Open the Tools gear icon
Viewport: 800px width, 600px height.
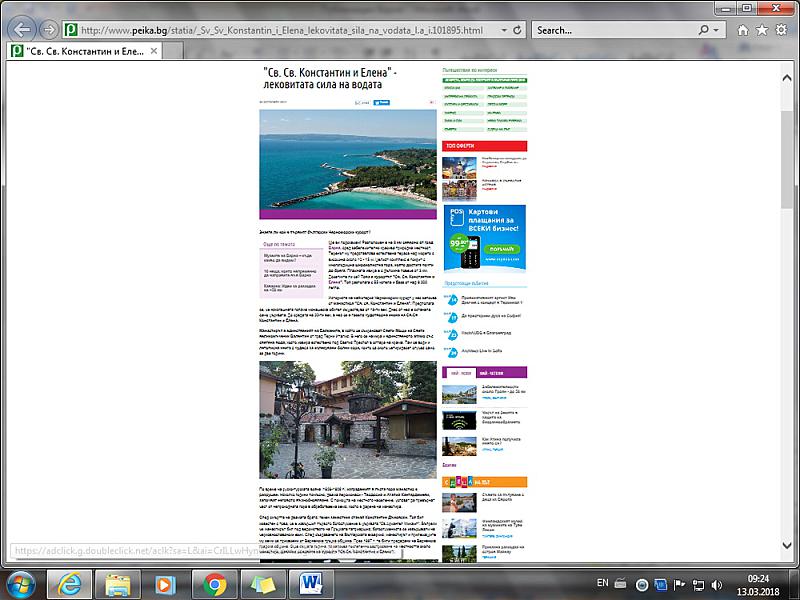(x=782, y=30)
